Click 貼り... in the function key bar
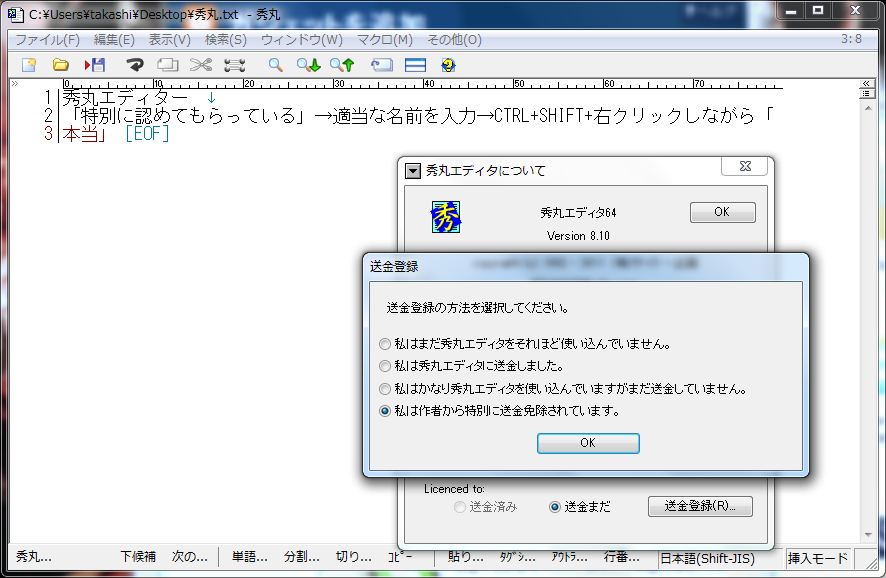The width and height of the screenshot is (886, 578). 466,557
